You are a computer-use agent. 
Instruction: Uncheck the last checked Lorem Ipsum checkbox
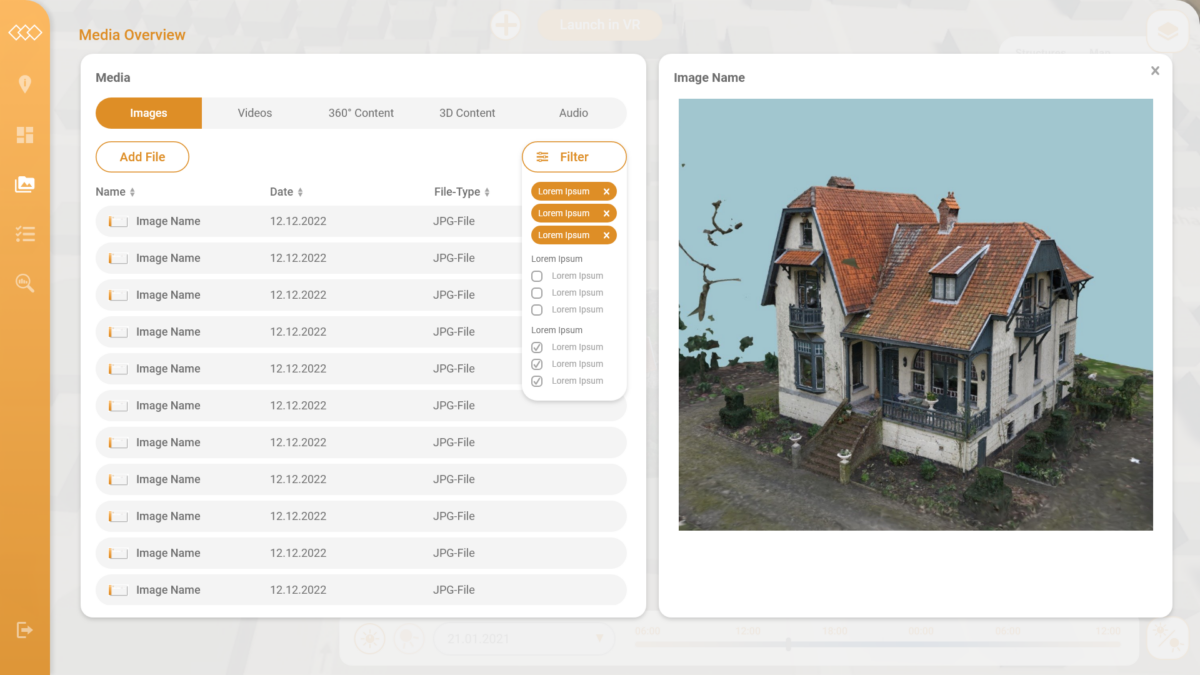tap(537, 381)
